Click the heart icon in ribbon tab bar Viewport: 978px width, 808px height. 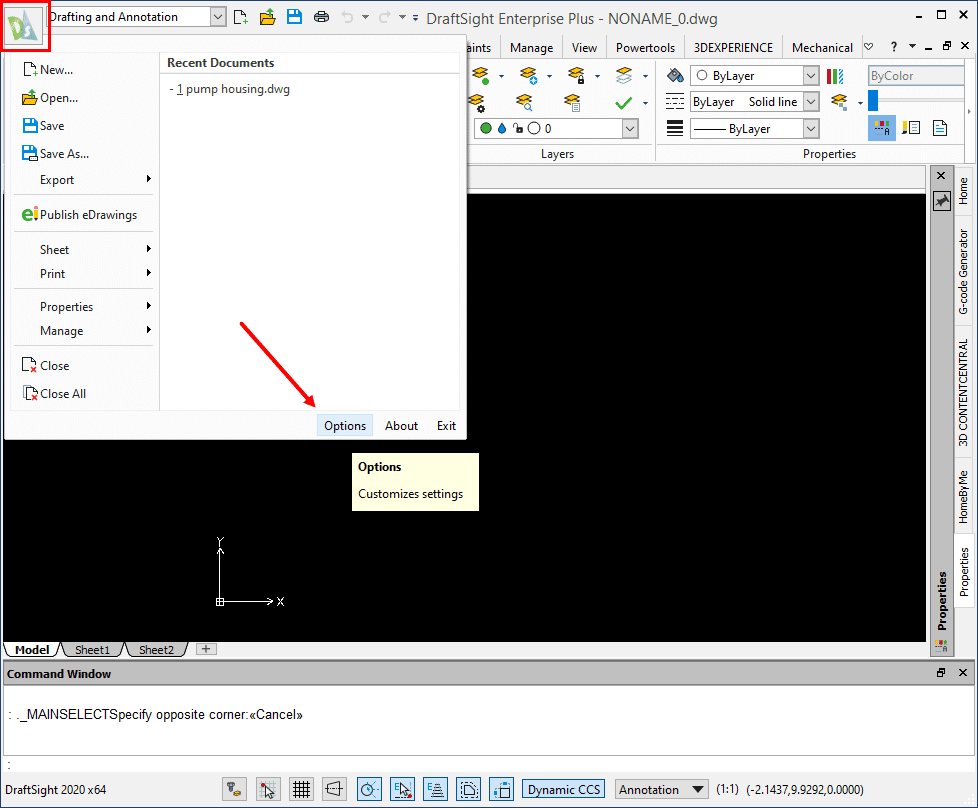868,47
